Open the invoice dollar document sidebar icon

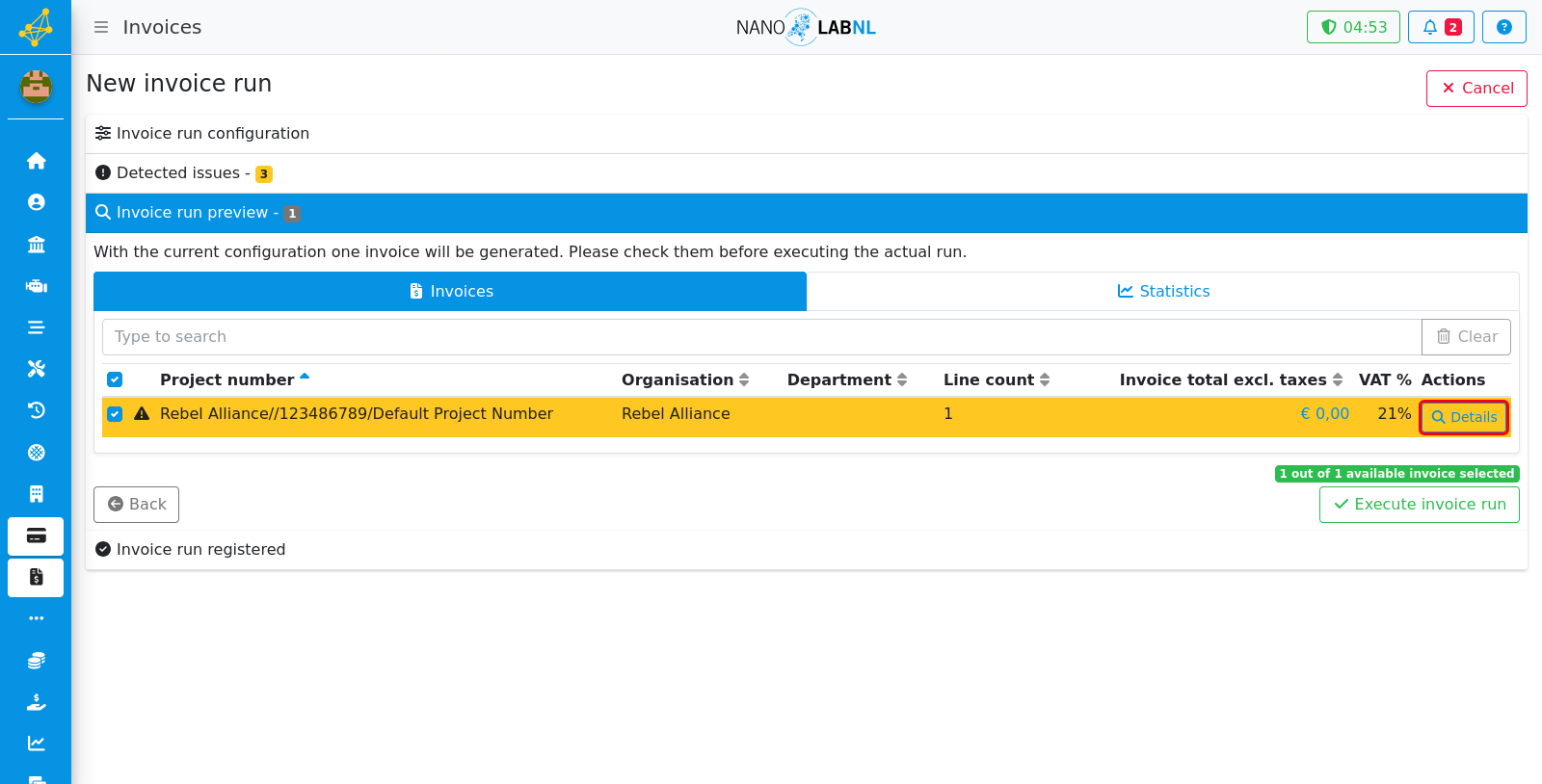pyautogui.click(x=36, y=578)
